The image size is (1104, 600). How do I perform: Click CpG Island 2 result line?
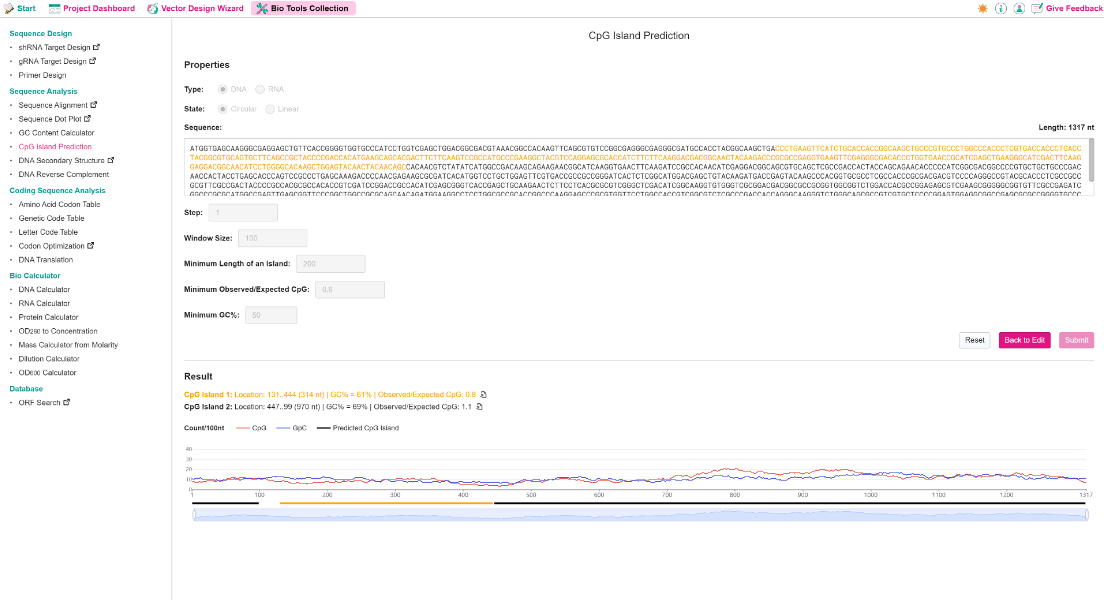pos(328,406)
